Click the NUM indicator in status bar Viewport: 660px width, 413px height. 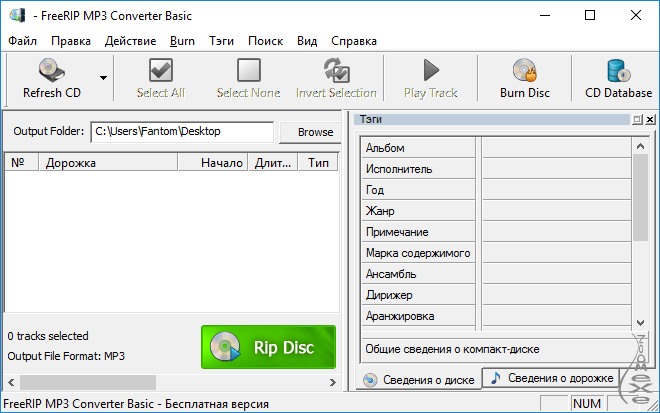tap(587, 403)
